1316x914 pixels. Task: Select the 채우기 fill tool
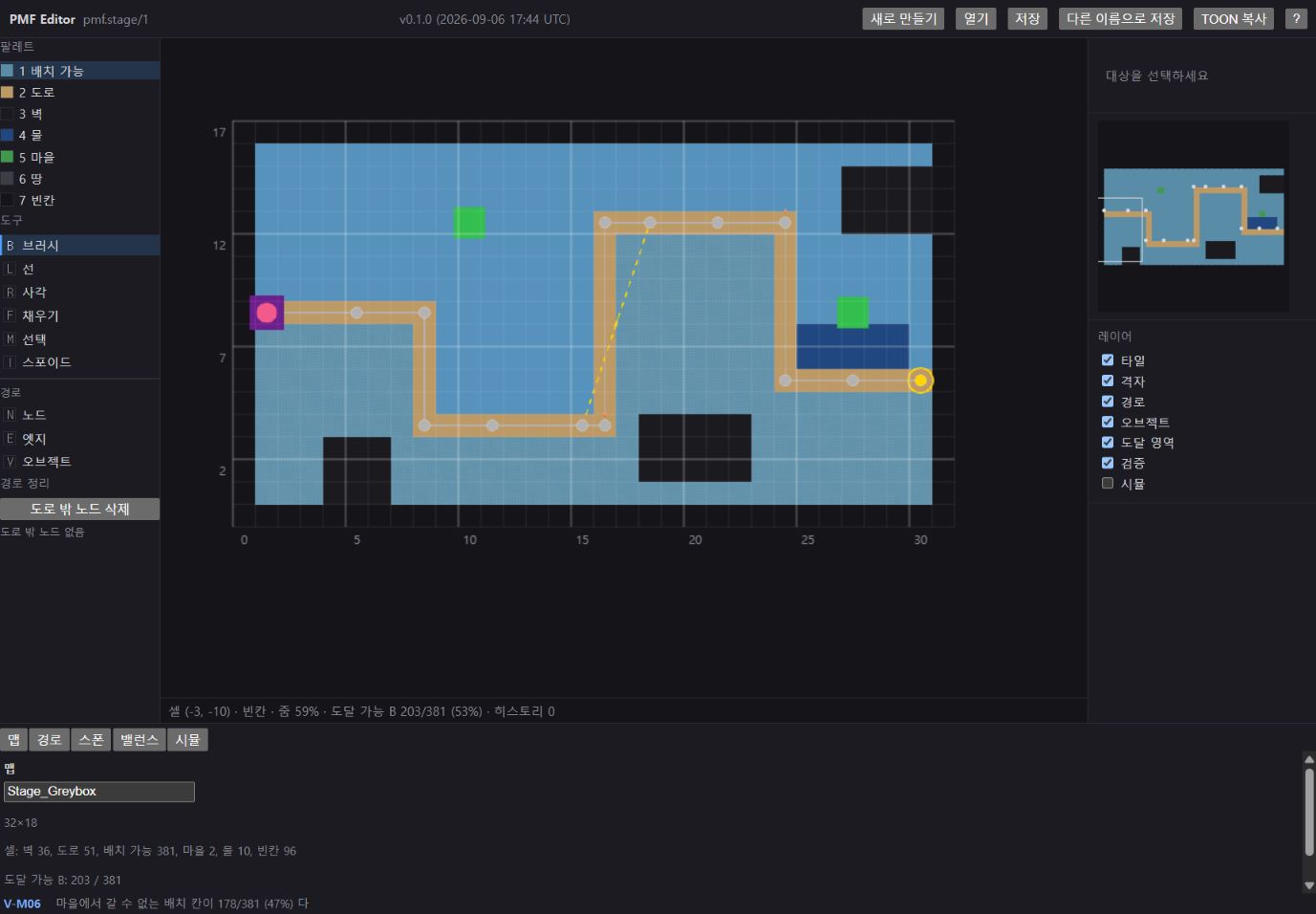click(79, 316)
